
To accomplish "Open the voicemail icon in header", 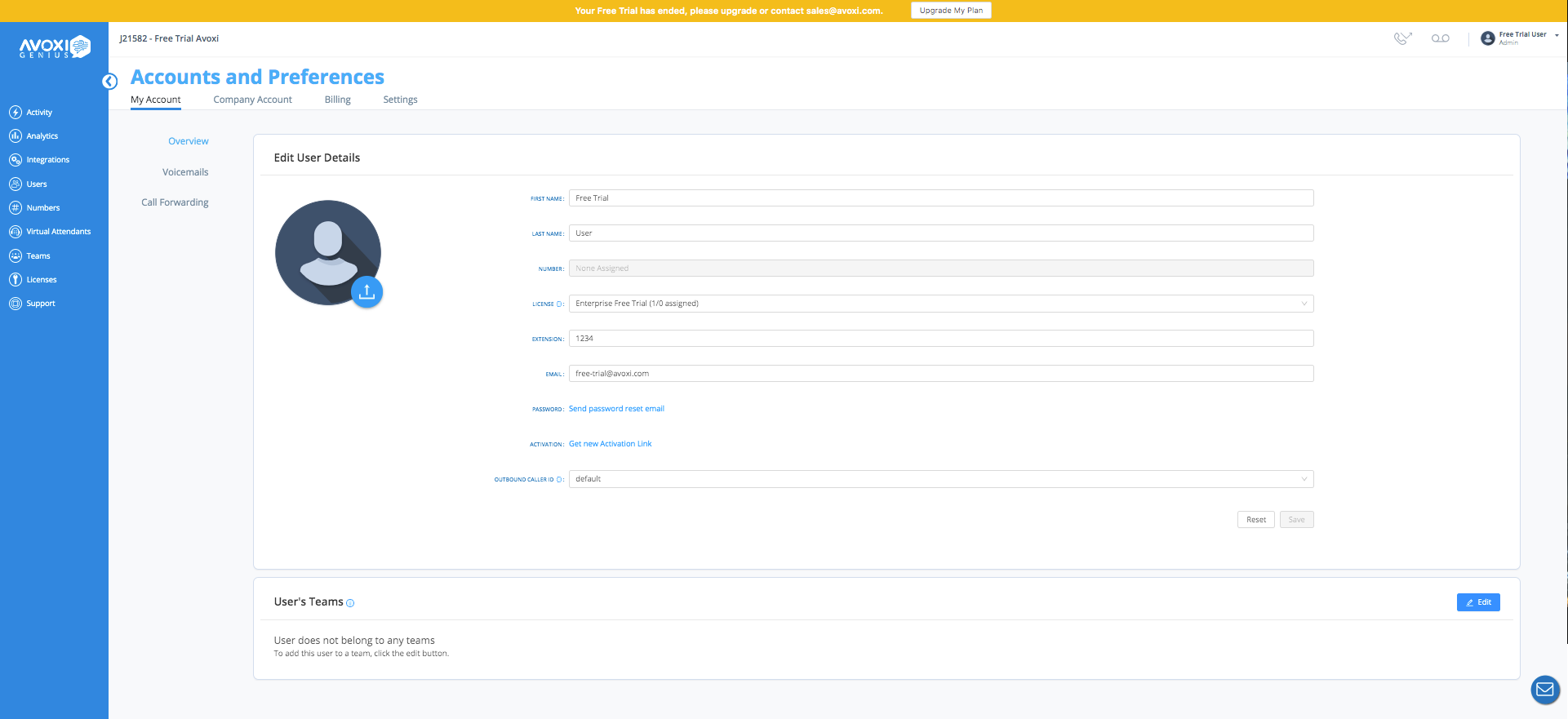I will [x=1441, y=38].
